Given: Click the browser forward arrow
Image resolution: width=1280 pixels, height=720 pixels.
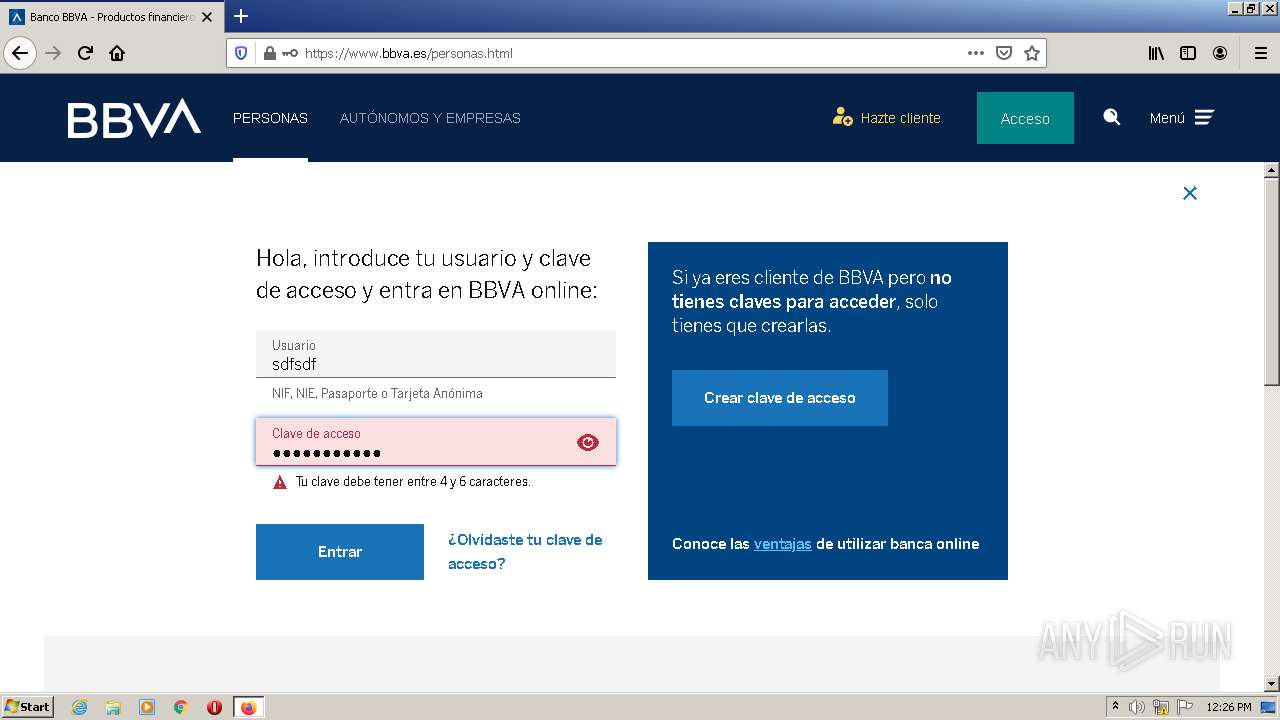Looking at the screenshot, I should point(54,53).
